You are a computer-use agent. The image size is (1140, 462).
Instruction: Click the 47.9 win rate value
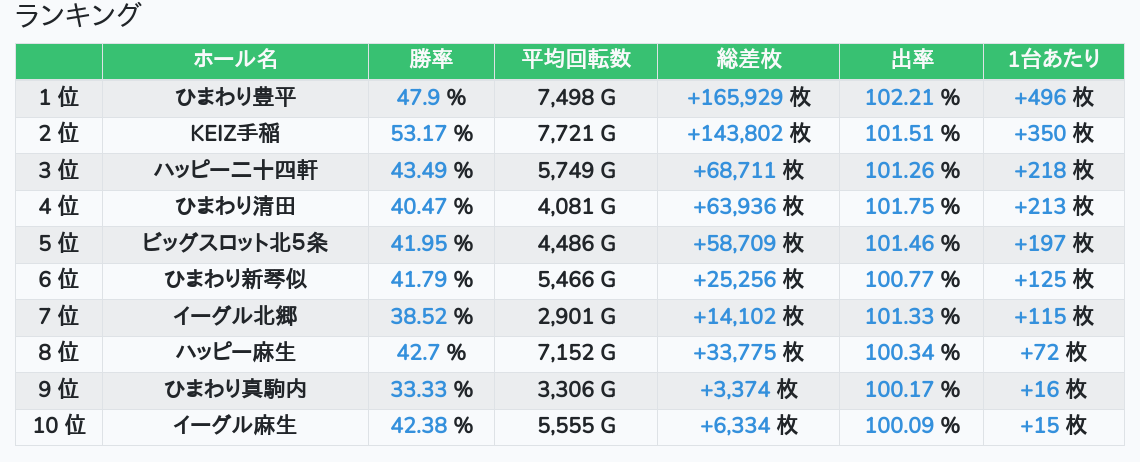tap(418, 98)
